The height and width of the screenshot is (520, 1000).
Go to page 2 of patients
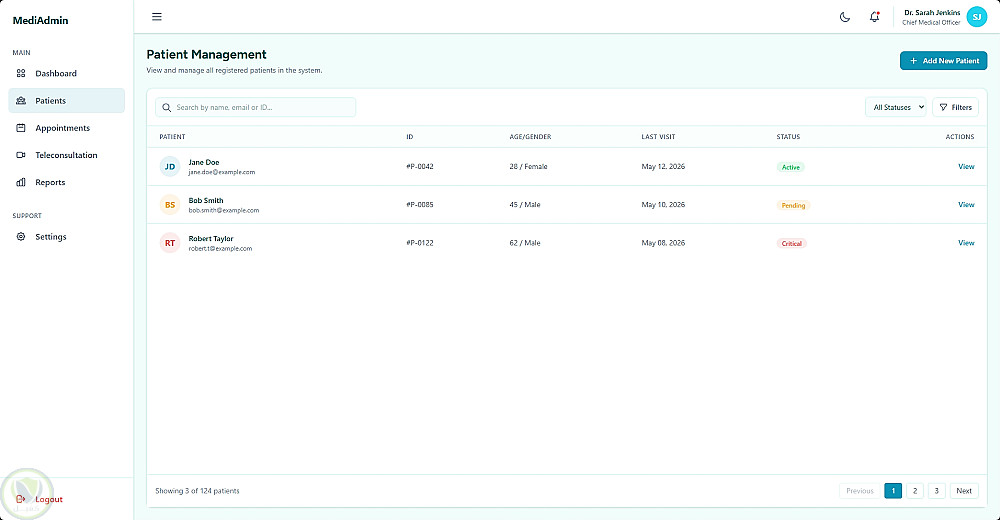click(x=915, y=491)
